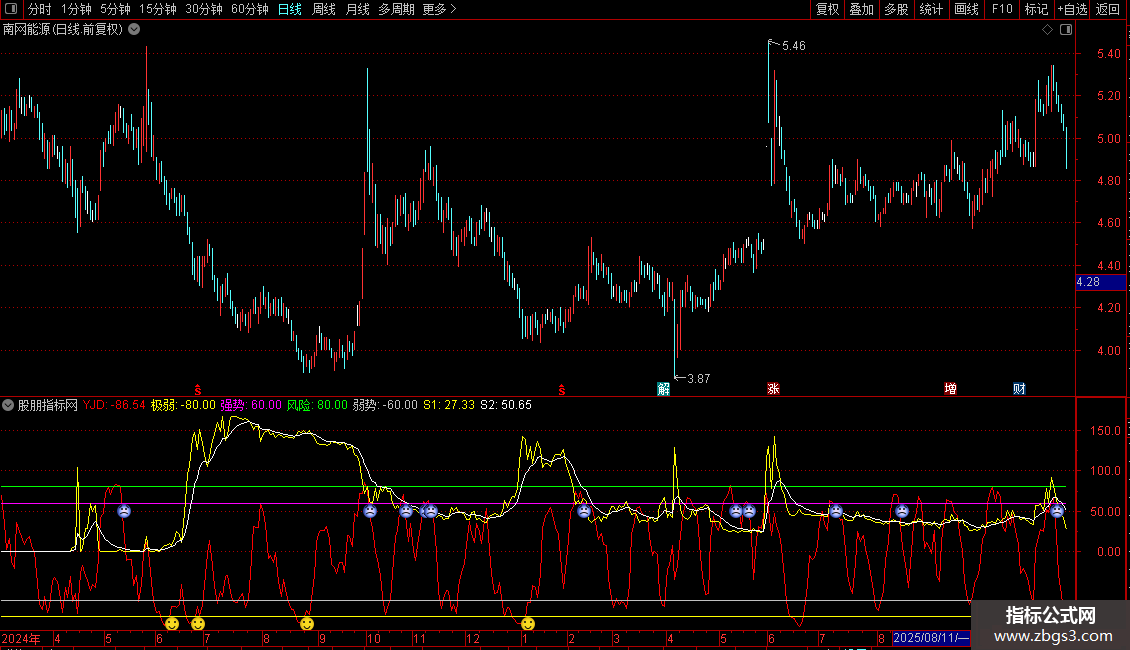1130x650 pixels.
Task: Click the diamond icon above price chart
Action: [1048, 30]
